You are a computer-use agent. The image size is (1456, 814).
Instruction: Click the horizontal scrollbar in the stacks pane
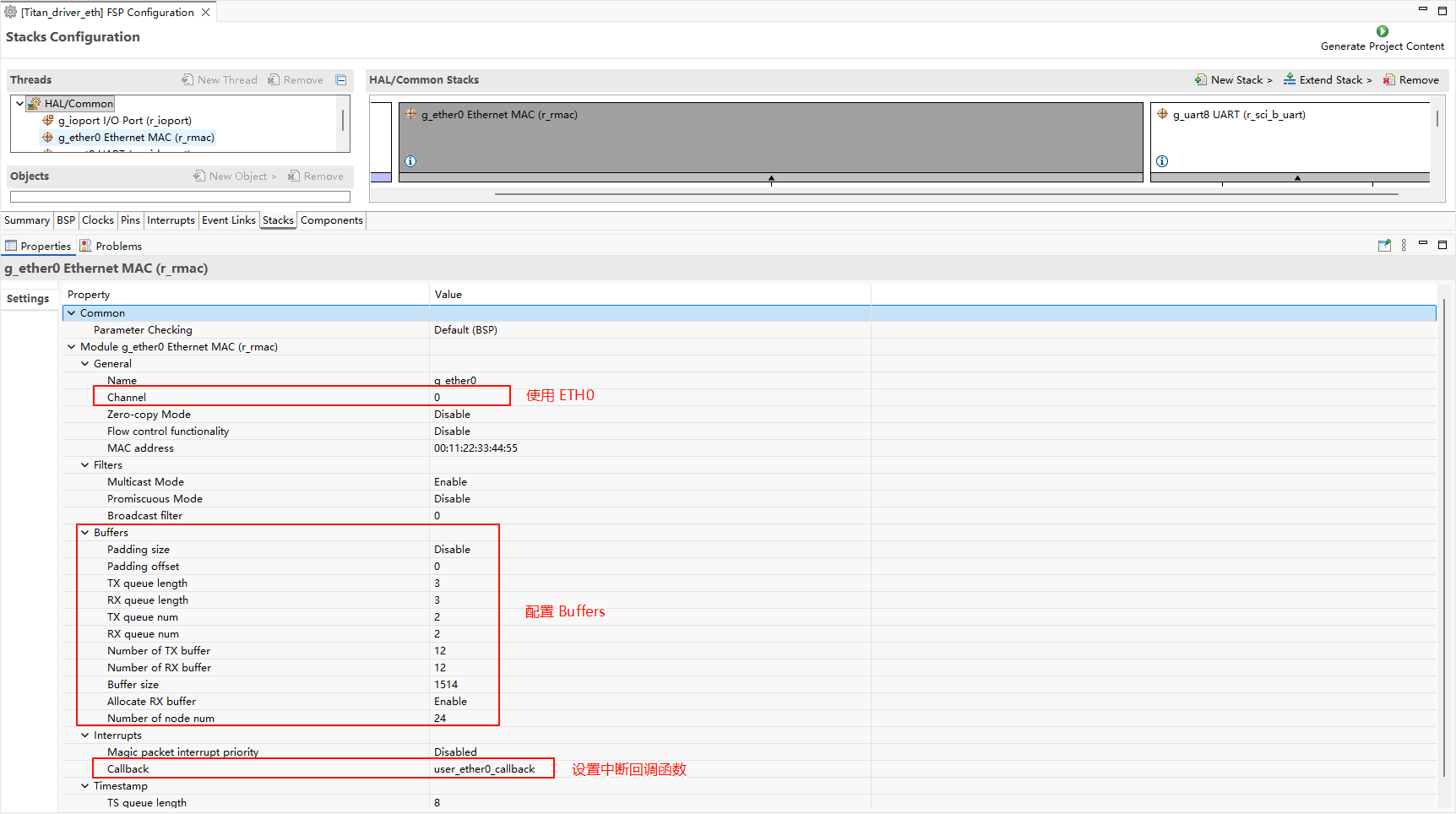click(946, 194)
